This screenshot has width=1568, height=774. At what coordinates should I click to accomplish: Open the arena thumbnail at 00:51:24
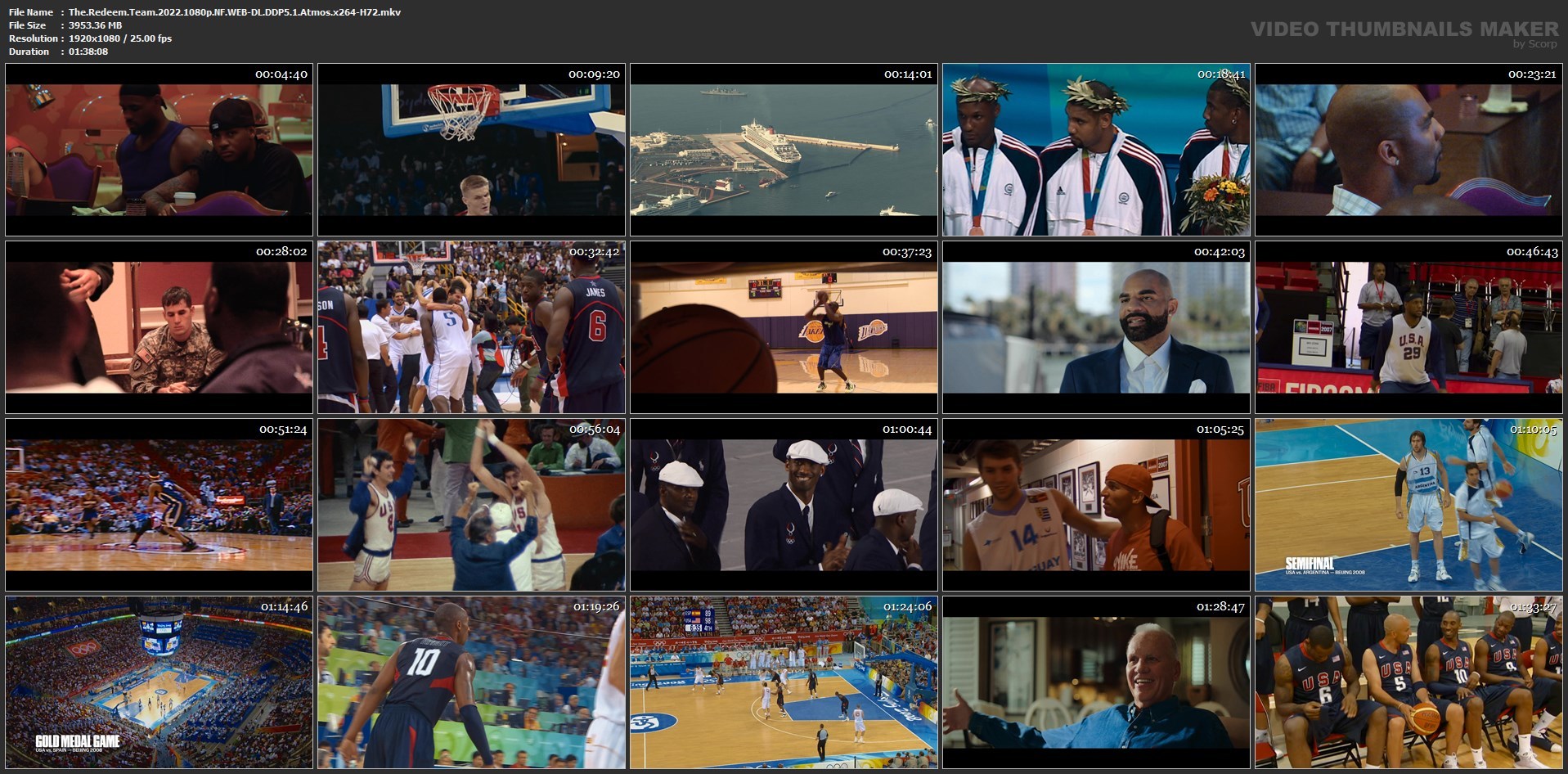tap(159, 505)
